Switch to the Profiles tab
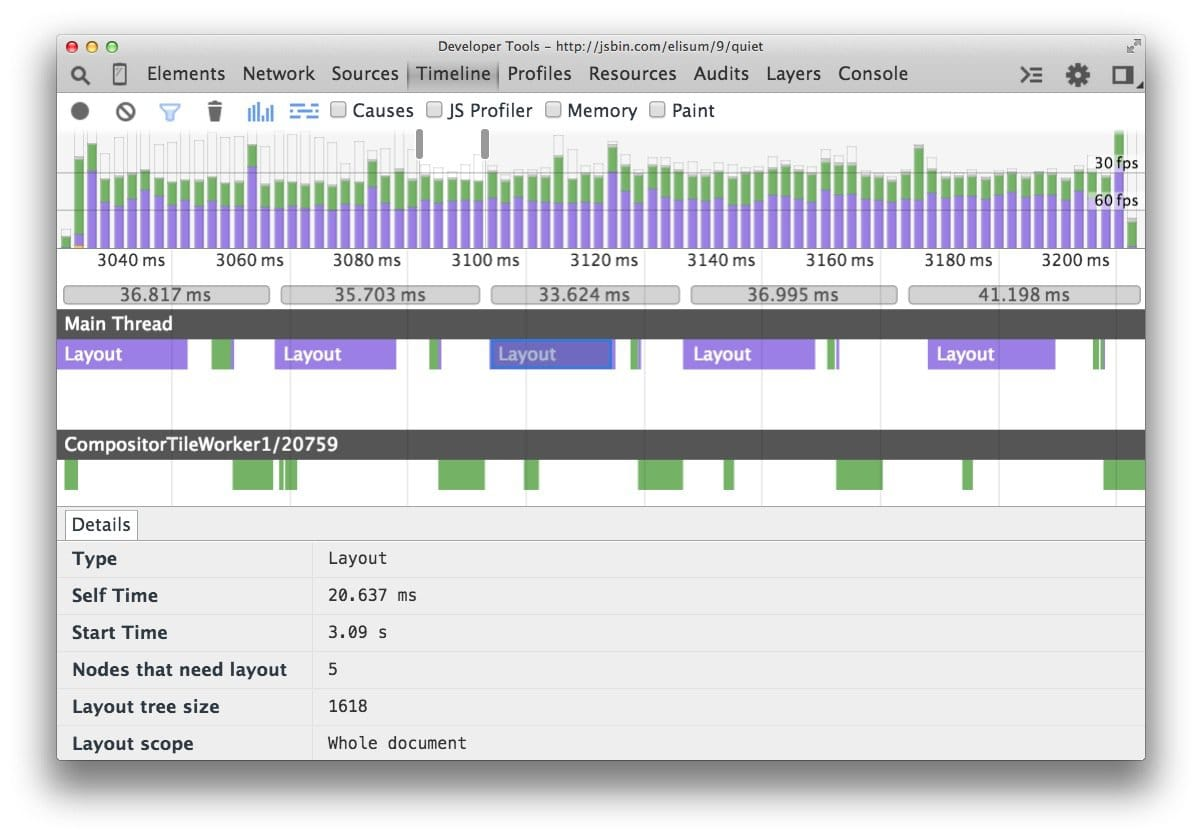This screenshot has width=1202, height=839. 540,74
